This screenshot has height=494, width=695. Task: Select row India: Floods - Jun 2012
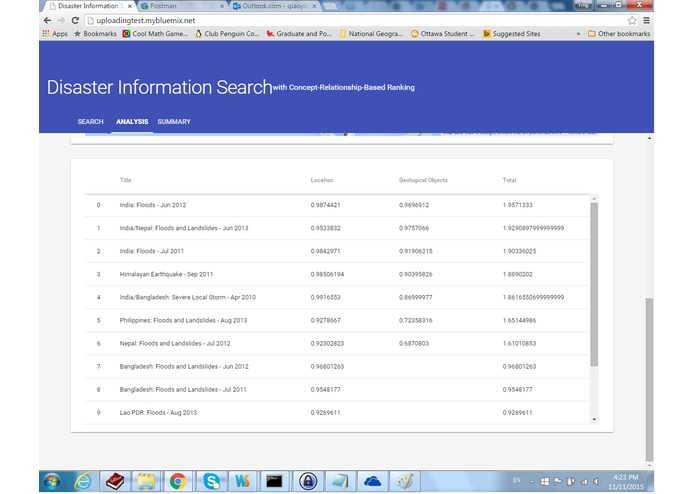[337, 205]
